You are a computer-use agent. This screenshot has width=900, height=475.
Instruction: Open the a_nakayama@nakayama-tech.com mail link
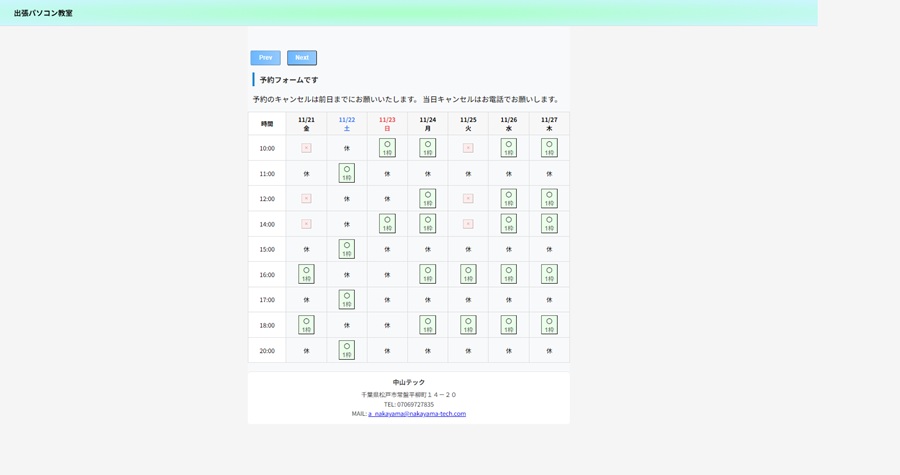point(417,414)
